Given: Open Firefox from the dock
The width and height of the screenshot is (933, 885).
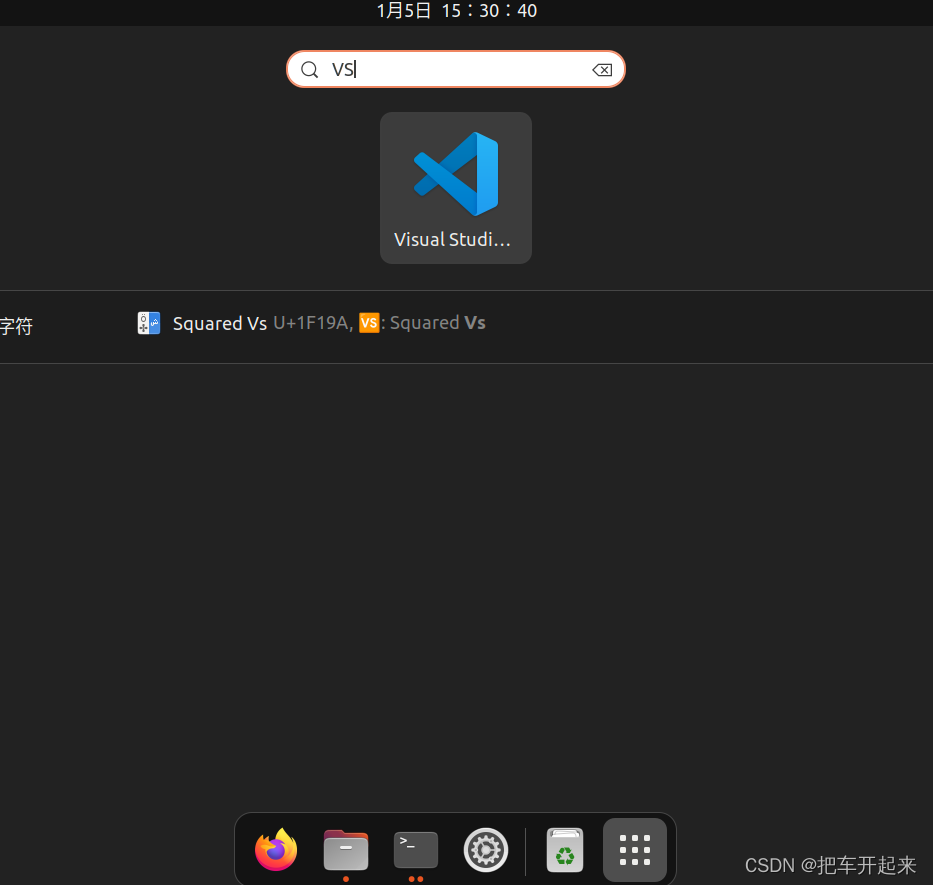Looking at the screenshot, I should 276,849.
